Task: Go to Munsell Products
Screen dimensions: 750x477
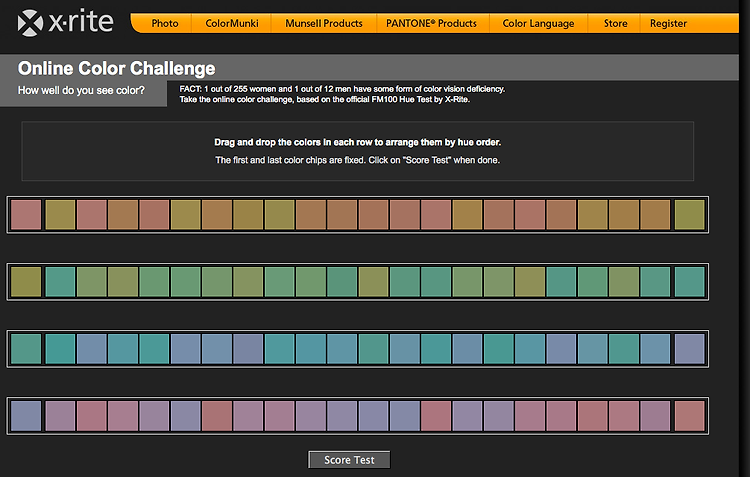Action: pos(324,23)
